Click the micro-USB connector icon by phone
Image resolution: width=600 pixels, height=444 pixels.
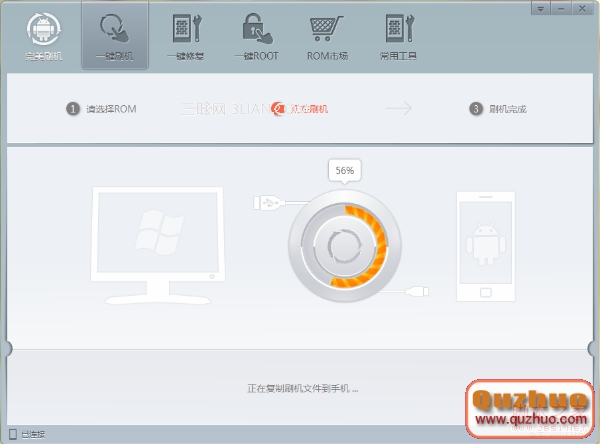[x=417, y=292]
